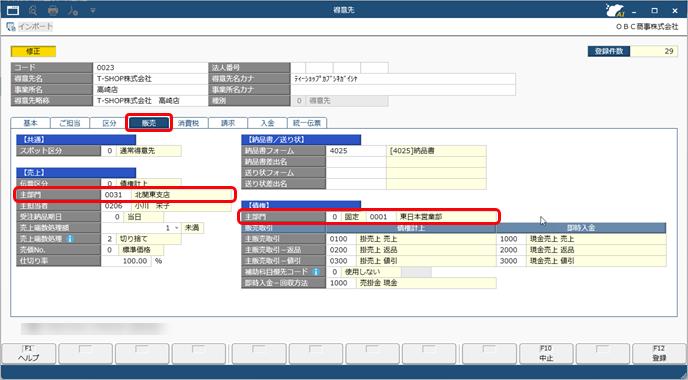Show info for 売上端数処理
688x380 pixels.
point(70,239)
